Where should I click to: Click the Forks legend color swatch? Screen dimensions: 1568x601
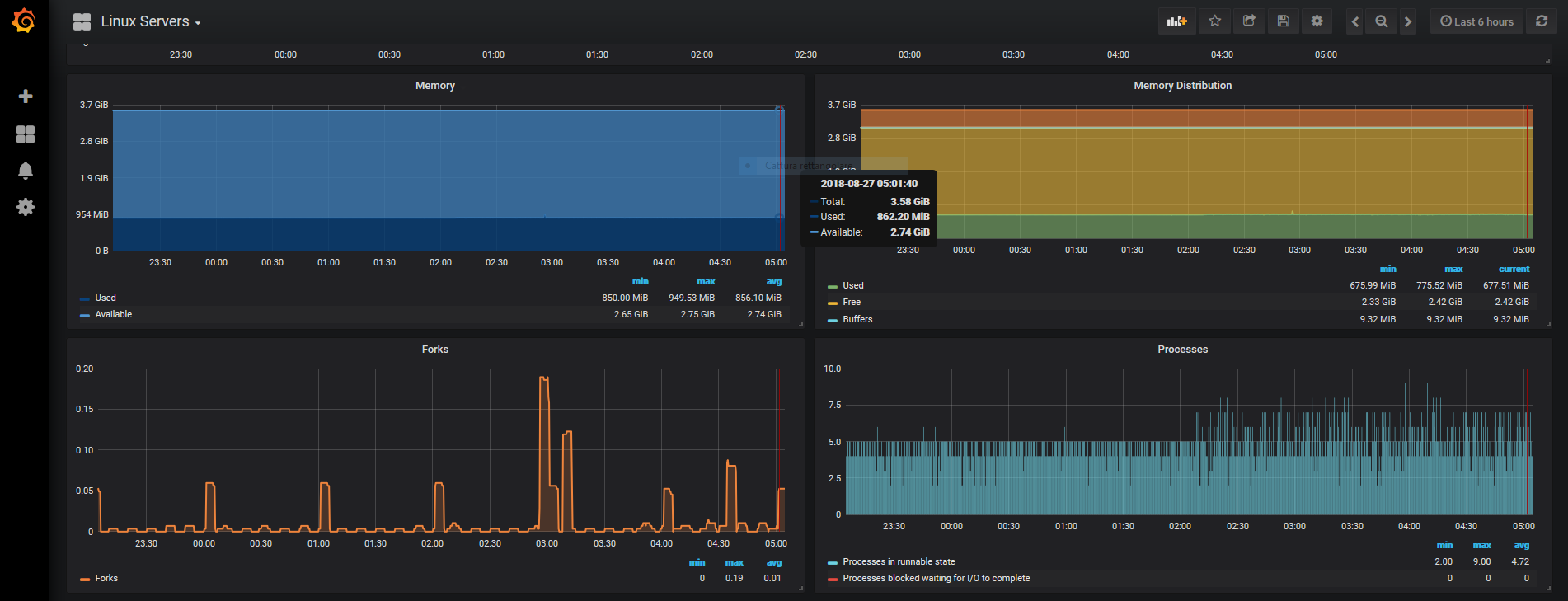[x=85, y=579]
